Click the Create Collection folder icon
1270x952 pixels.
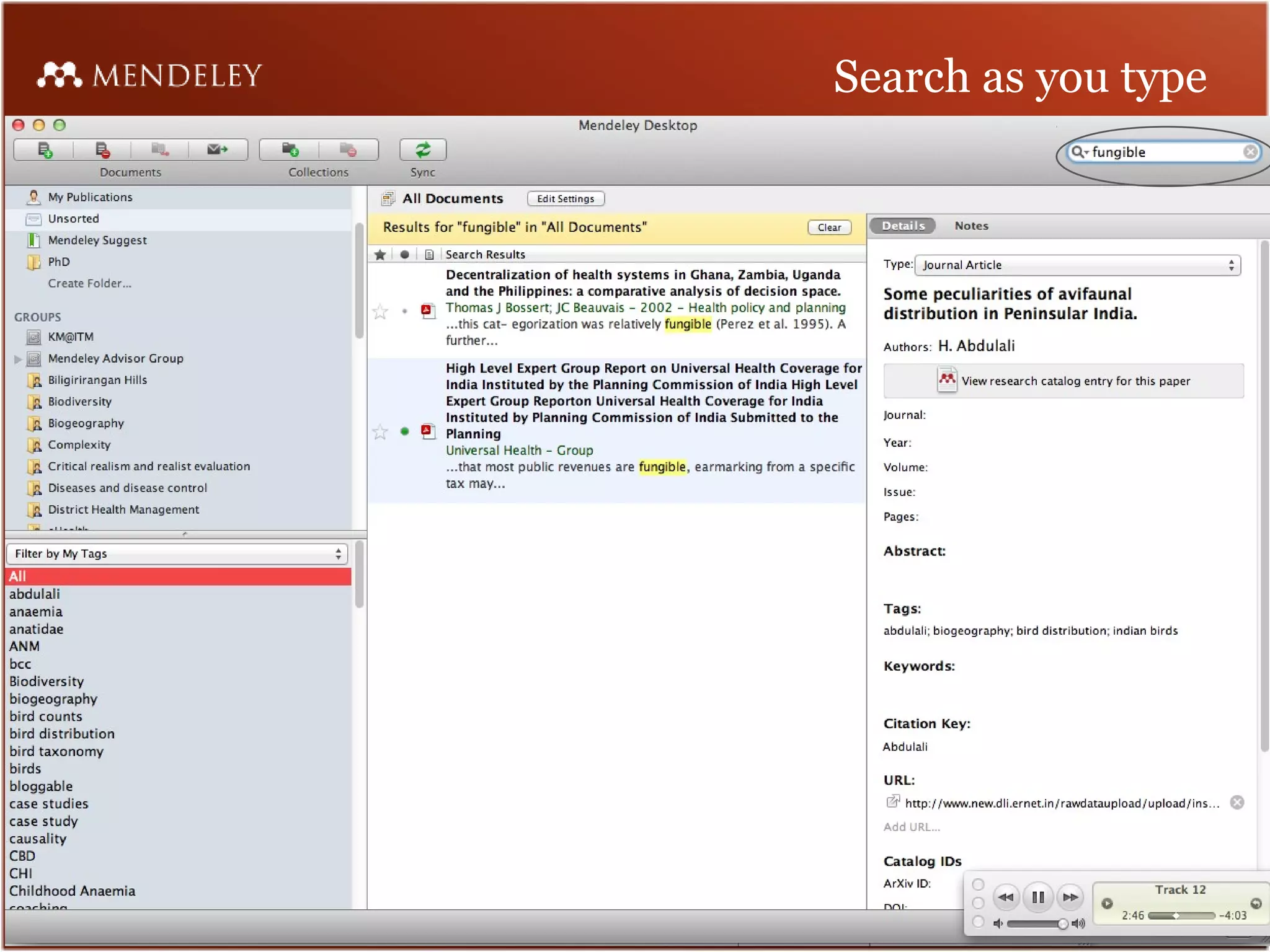(290, 150)
